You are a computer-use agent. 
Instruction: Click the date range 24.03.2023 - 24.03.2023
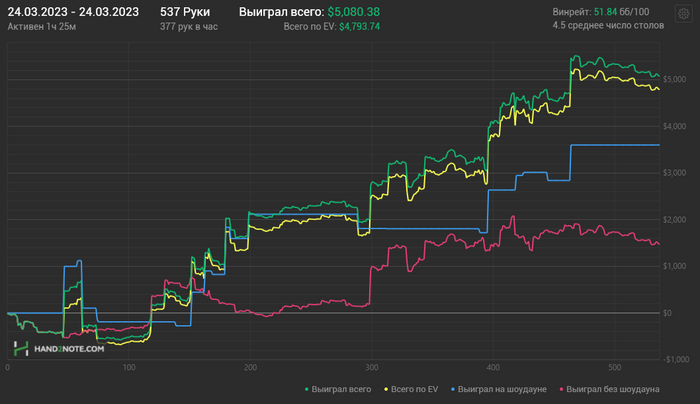click(x=73, y=12)
